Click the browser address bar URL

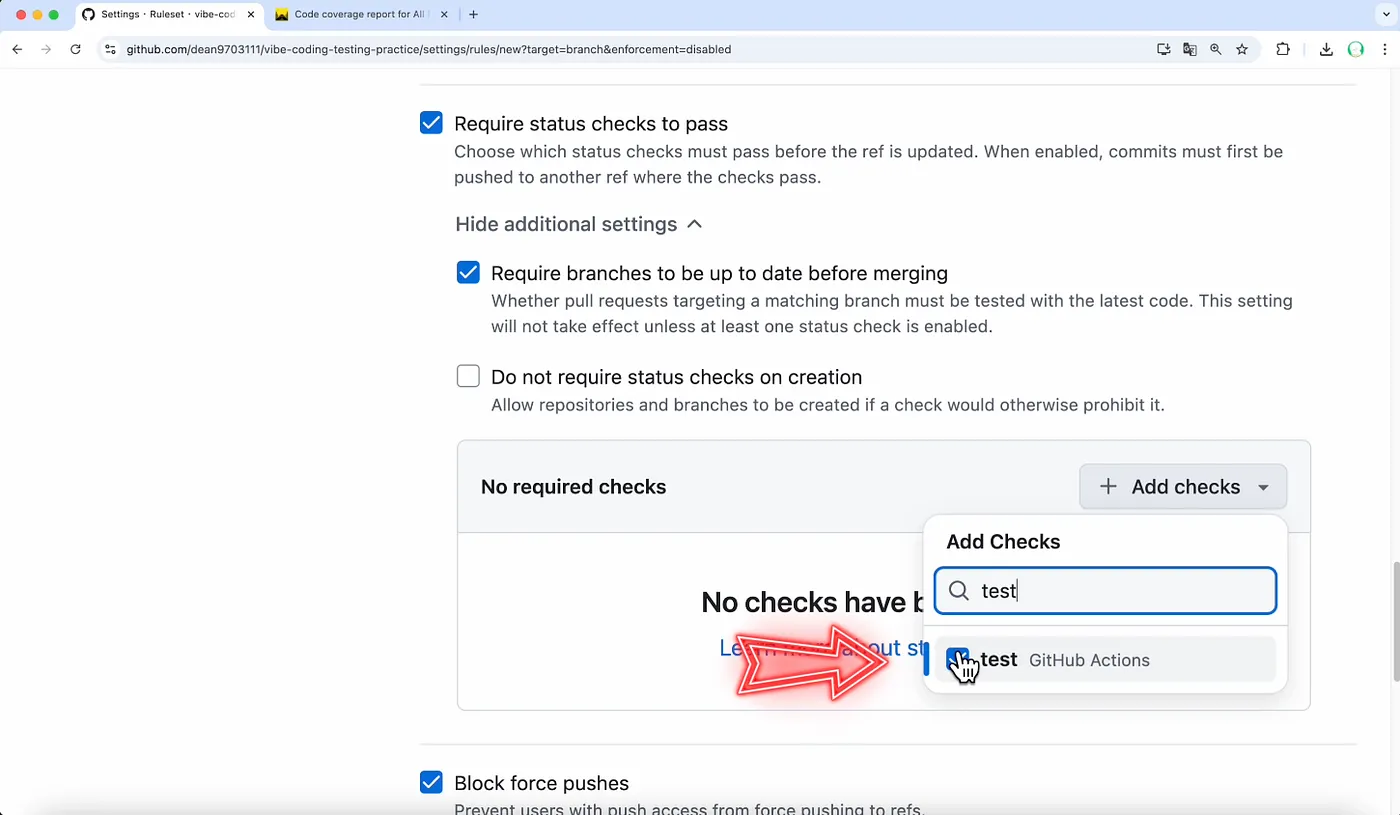click(429, 49)
